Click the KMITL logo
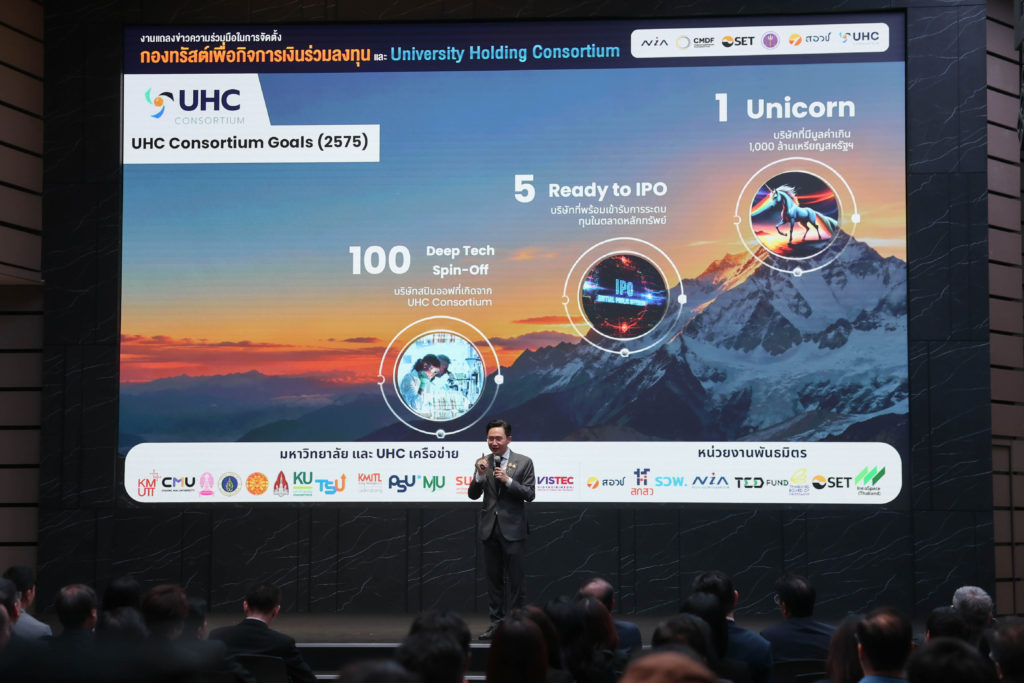Image resolution: width=1024 pixels, height=683 pixels. (370, 482)
